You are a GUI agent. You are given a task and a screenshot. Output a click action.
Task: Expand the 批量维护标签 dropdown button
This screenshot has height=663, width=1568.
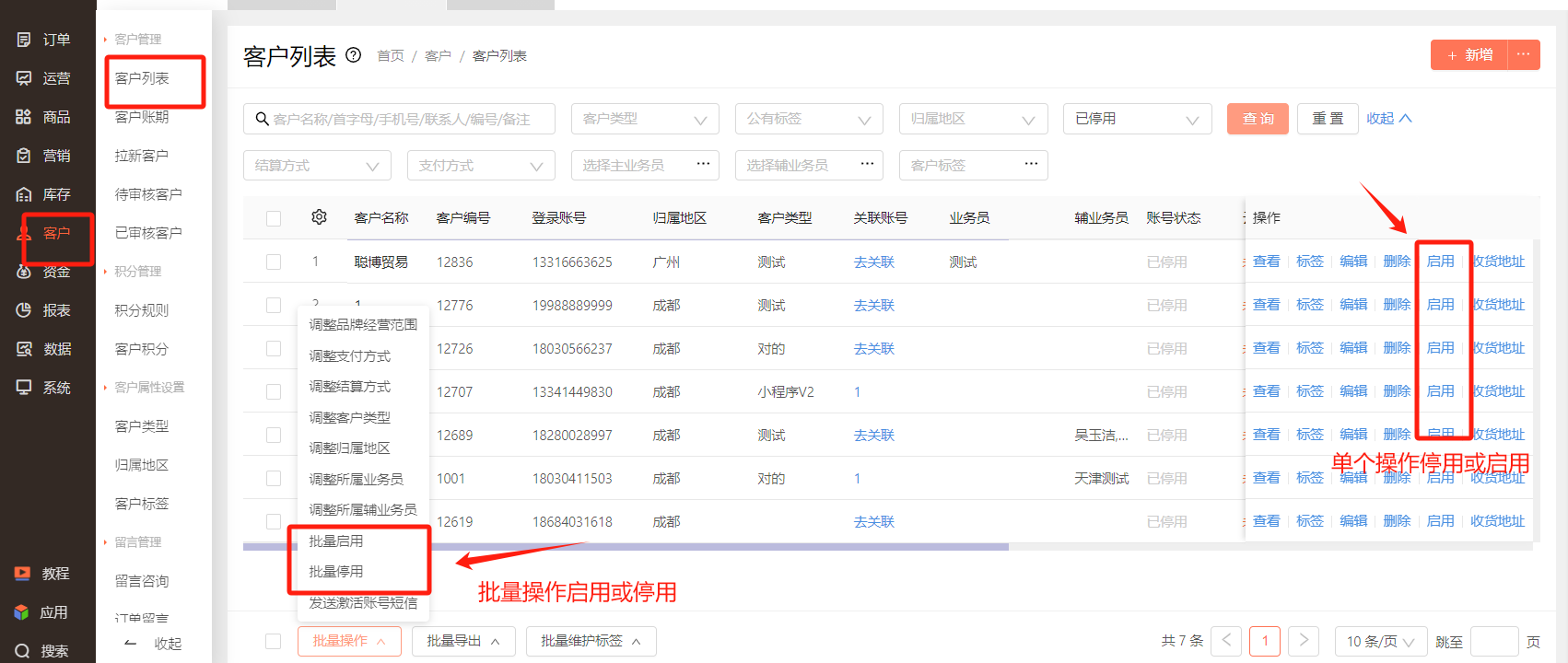click(x=591, y=641)
